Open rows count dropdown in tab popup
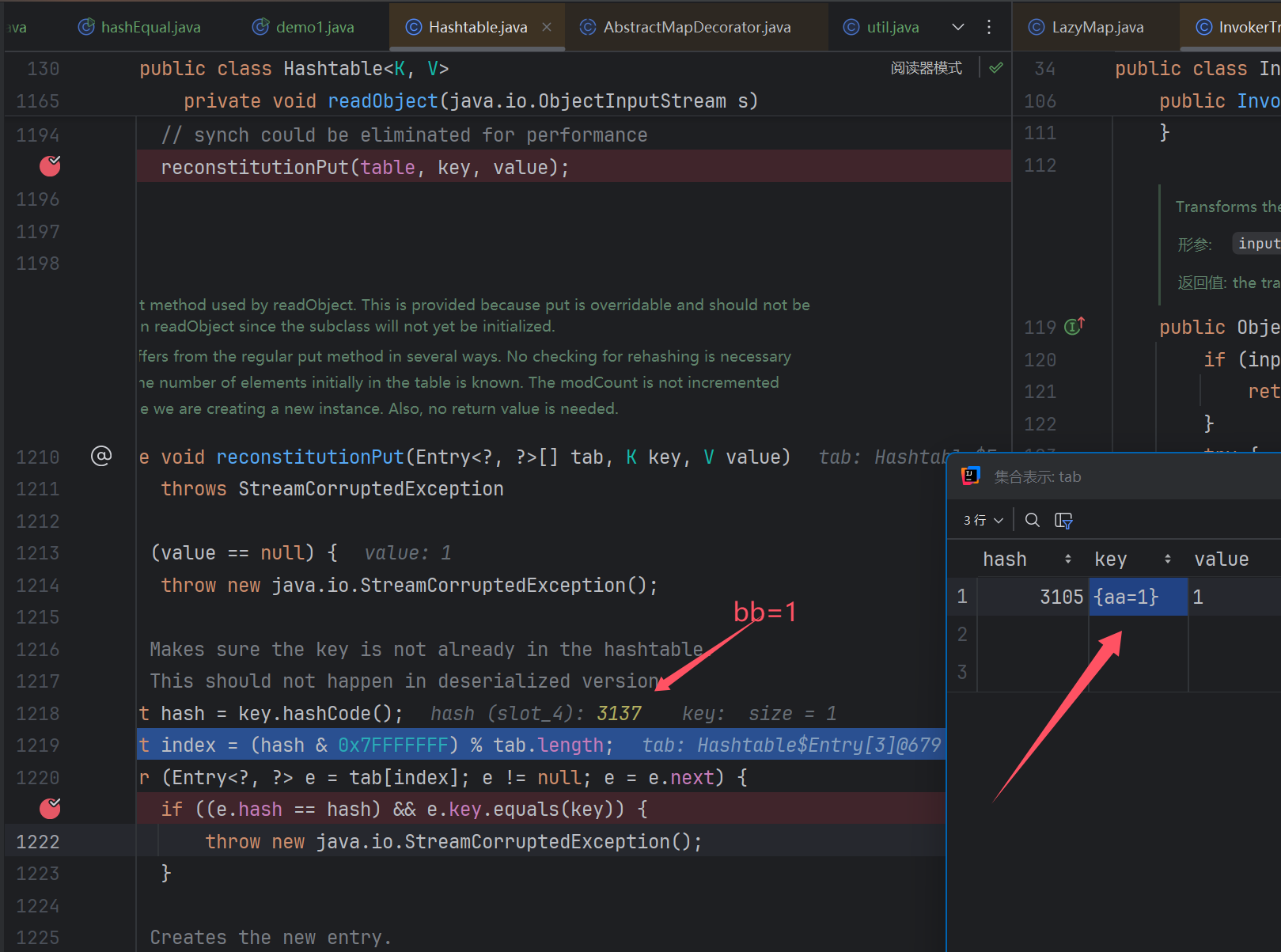 [x=983, y=520]
